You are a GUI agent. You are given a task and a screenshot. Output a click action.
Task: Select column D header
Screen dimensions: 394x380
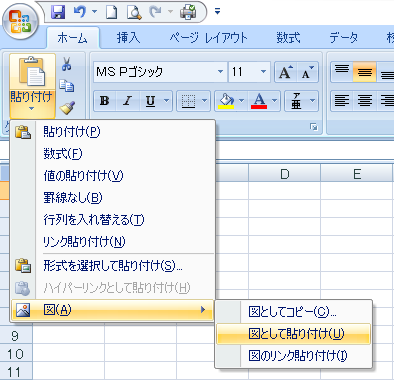[x=285, y=174]
